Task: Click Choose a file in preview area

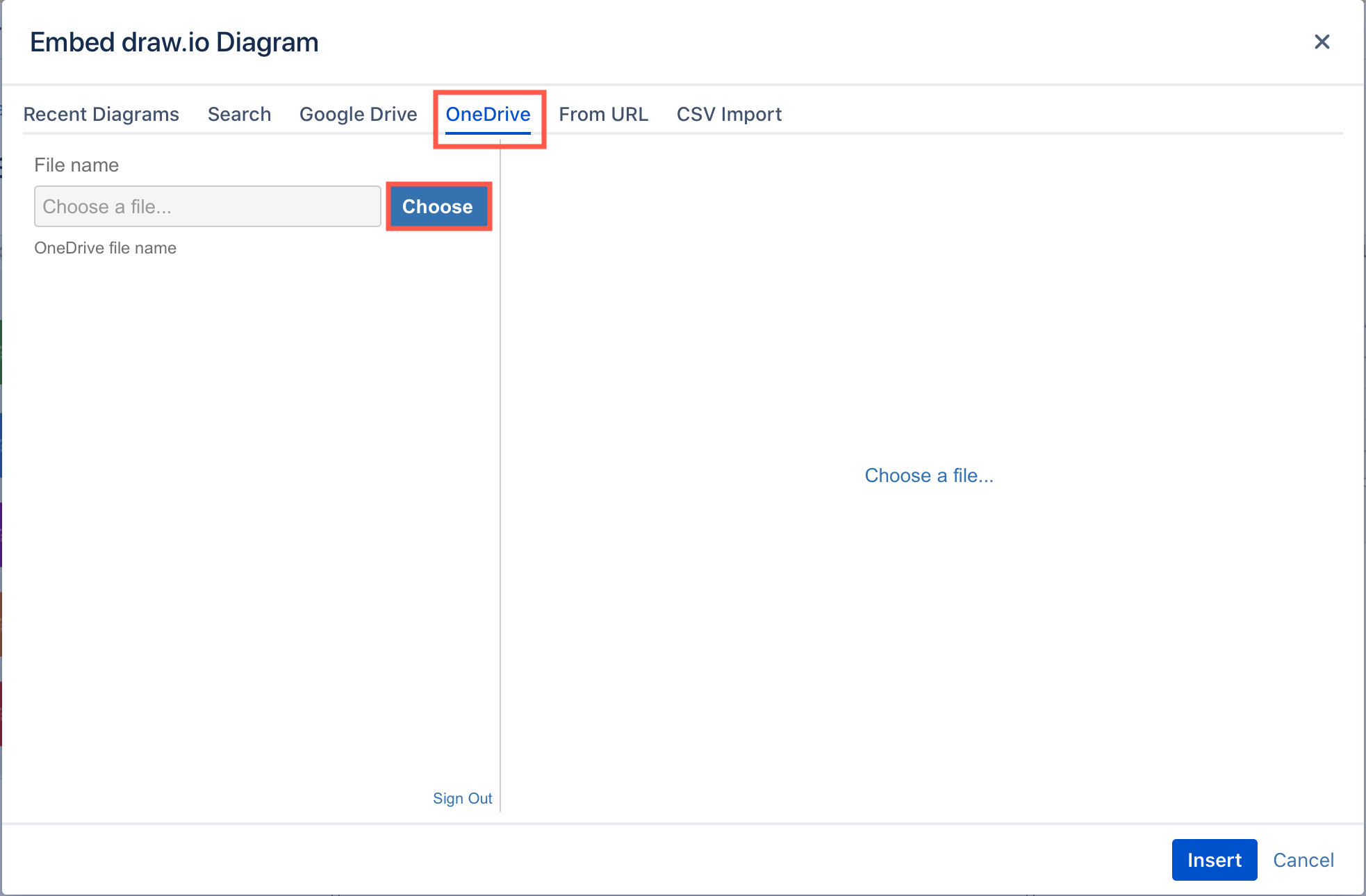Action: (928, 475)
